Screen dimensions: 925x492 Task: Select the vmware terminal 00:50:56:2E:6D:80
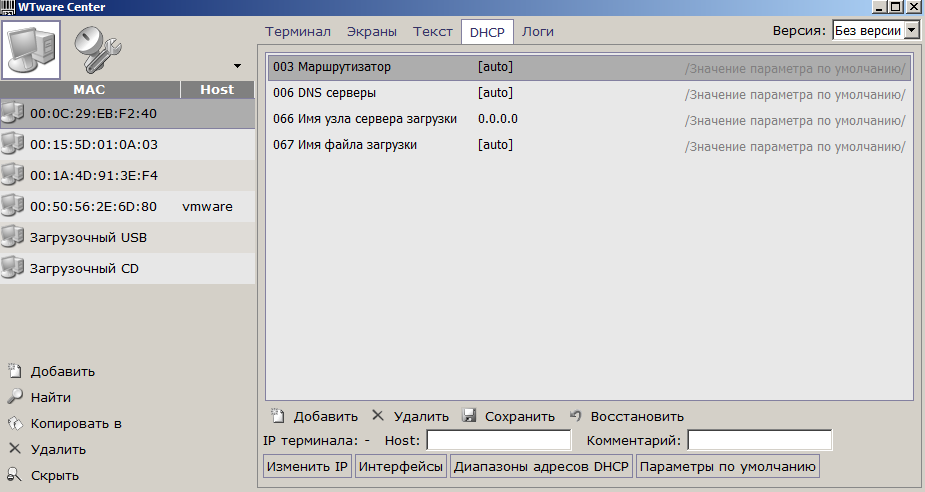click(x=94, y=207)
